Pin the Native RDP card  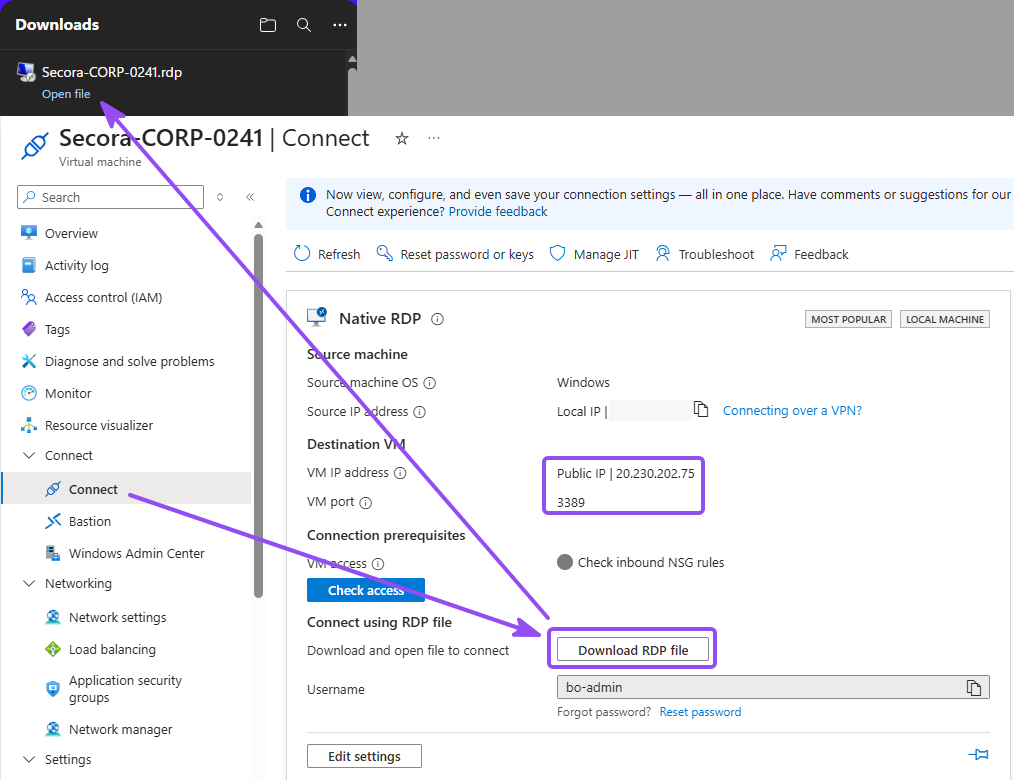click(978, 755)
